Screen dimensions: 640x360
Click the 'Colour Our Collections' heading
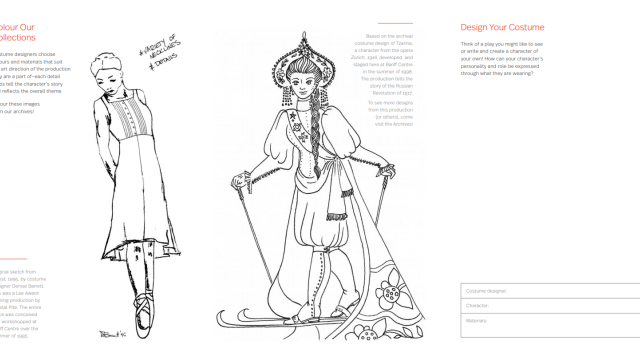coord(17,32)
